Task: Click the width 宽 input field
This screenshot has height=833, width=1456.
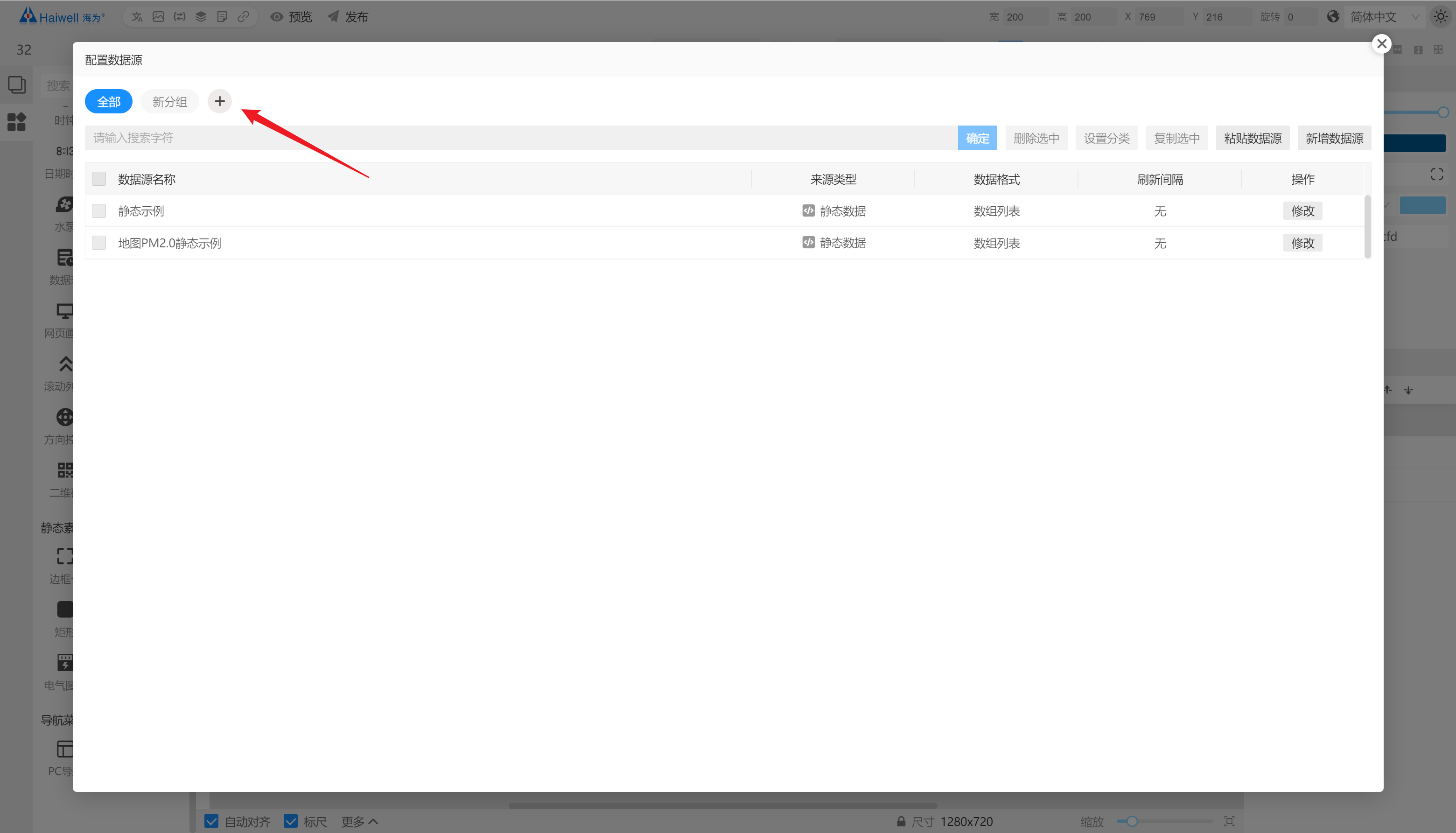Action: pyautogui.click(x=1026, y=17)
